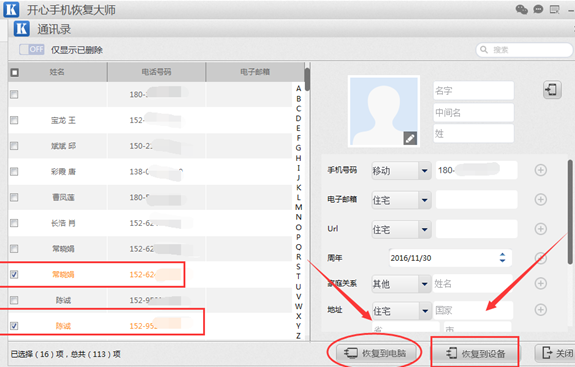Click the family relation 姓名 field
Screen dimensions: 575x367
pyautogui.click(x=473, y=283)
